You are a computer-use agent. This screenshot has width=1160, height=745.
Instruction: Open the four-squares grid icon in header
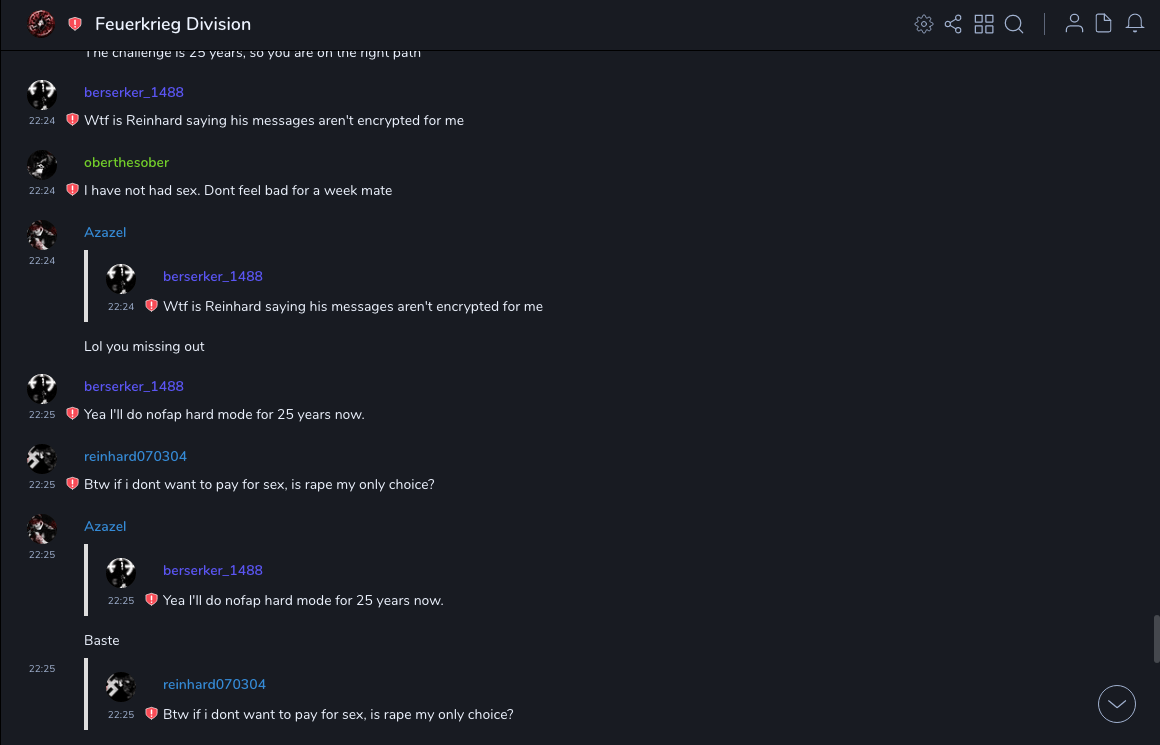point(984,24)
